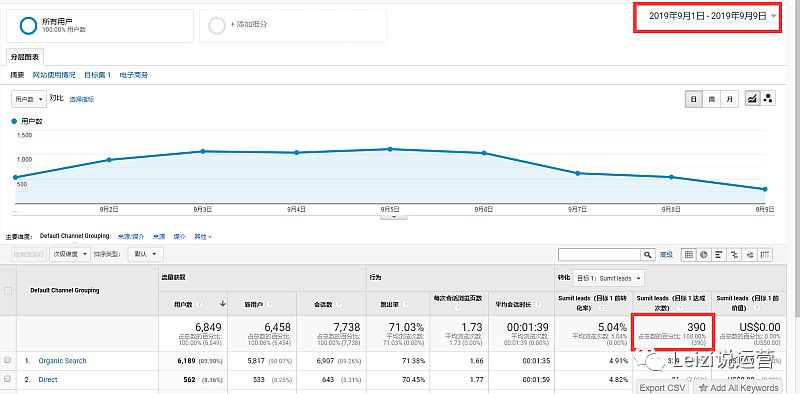Select the pie chart percentage view icon
The width and height of the screenshot is (800, 394).
point(704,254)
